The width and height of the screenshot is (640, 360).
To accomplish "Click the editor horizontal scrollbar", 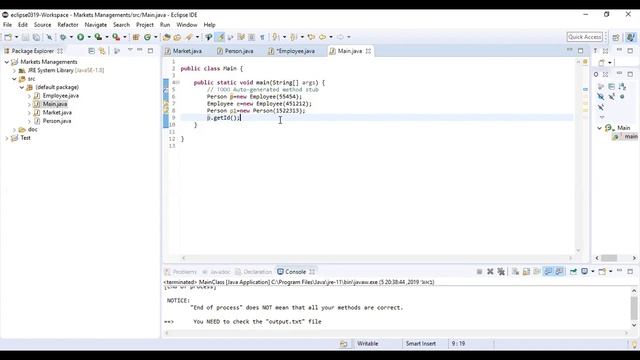I will [377, 258].
